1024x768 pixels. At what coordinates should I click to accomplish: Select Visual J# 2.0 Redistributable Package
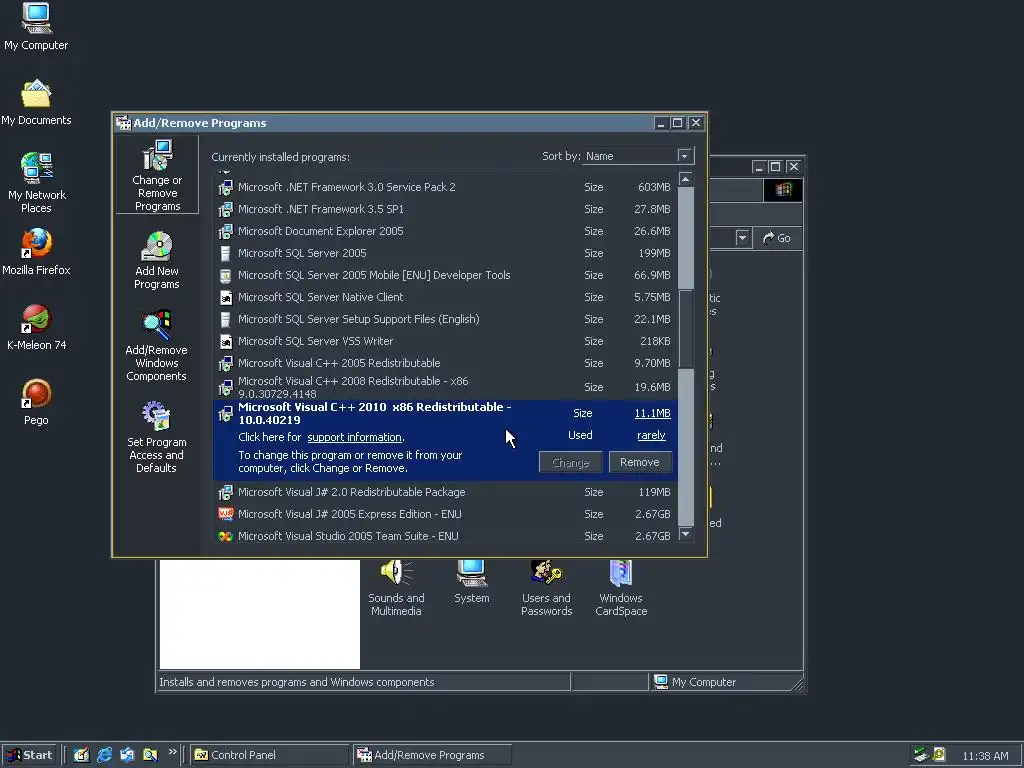445,492
